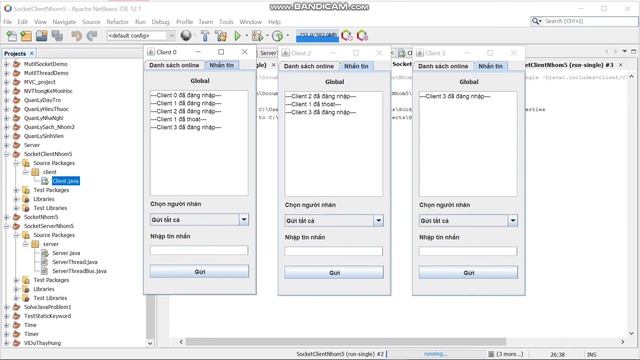Open the default config dropdown
The width and height of the screenshot is (640, 360).
(171, 36)
